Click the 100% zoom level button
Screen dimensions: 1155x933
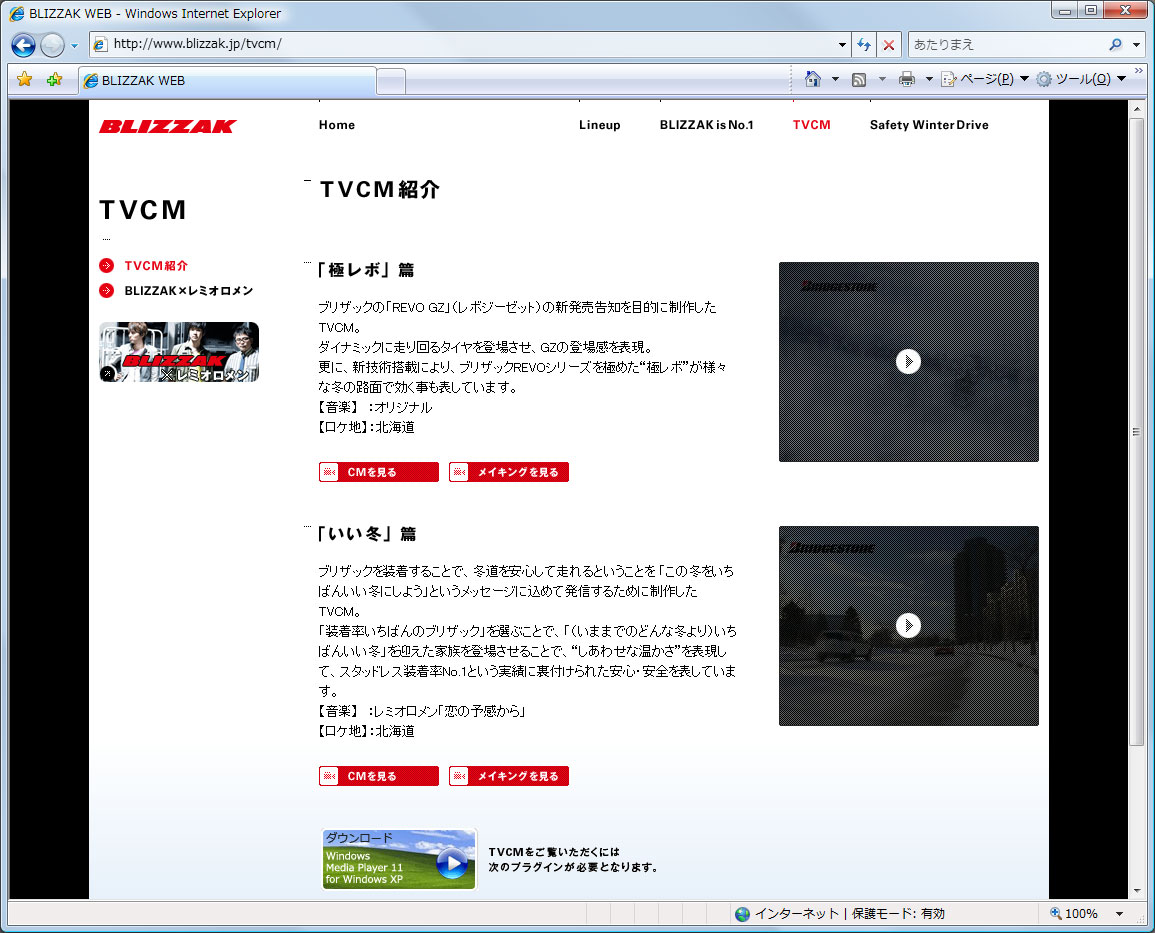click(x=1074, y=914)
